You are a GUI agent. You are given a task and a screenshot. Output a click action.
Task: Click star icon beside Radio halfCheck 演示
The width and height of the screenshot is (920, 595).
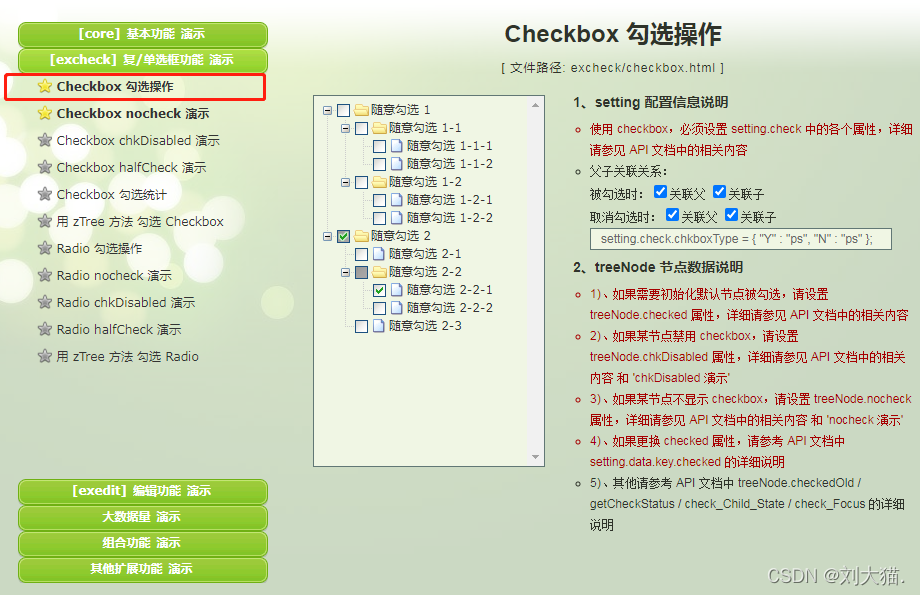pos(45,329)
